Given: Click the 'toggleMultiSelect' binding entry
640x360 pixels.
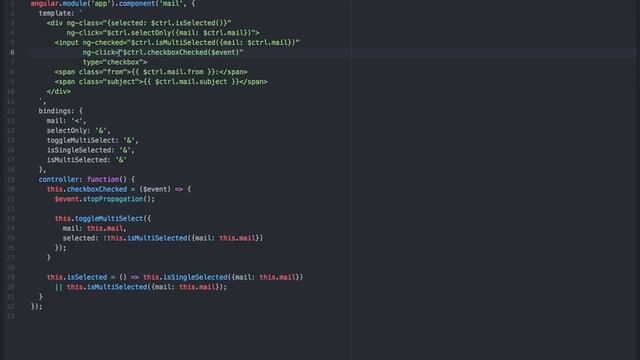Looking at the screenshot, I should coord(93,140).
